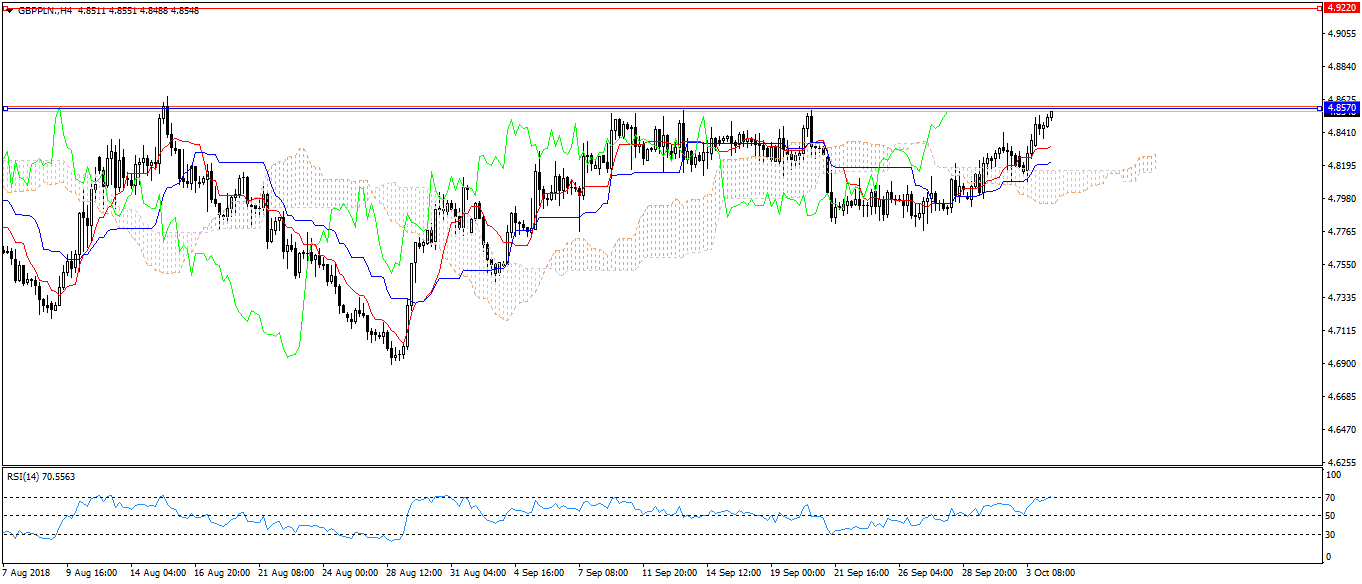Click the chart dropdown arrow beside GBPPLN
1362x584 pixels.
pos(7,9)
